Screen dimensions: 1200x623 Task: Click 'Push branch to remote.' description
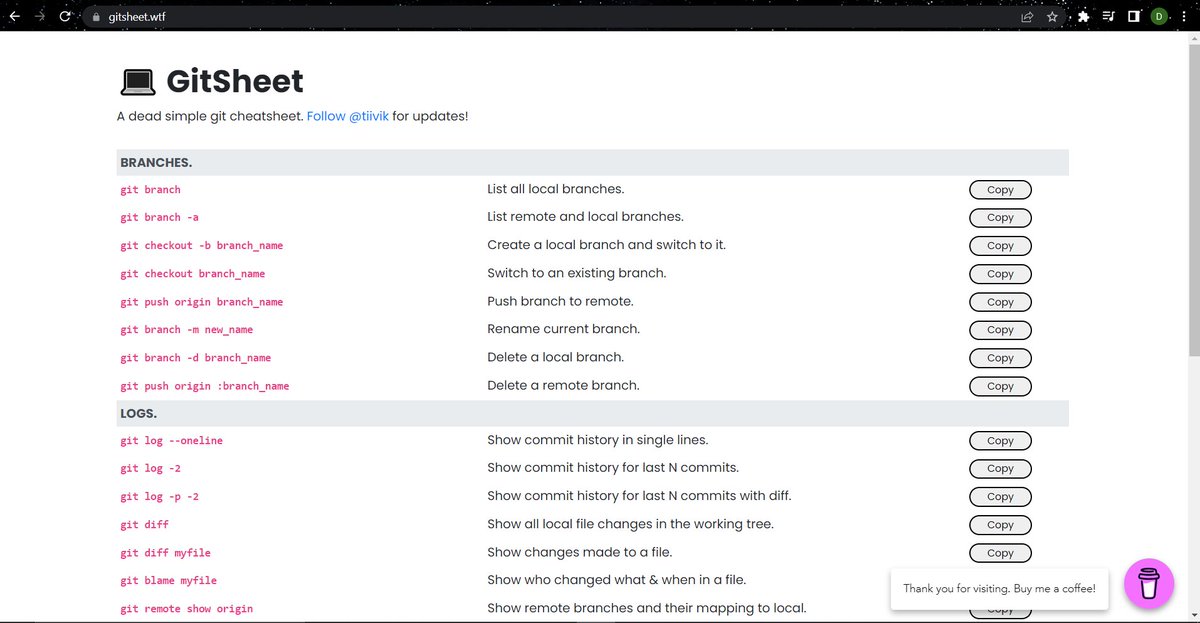(x=560, y=301)
